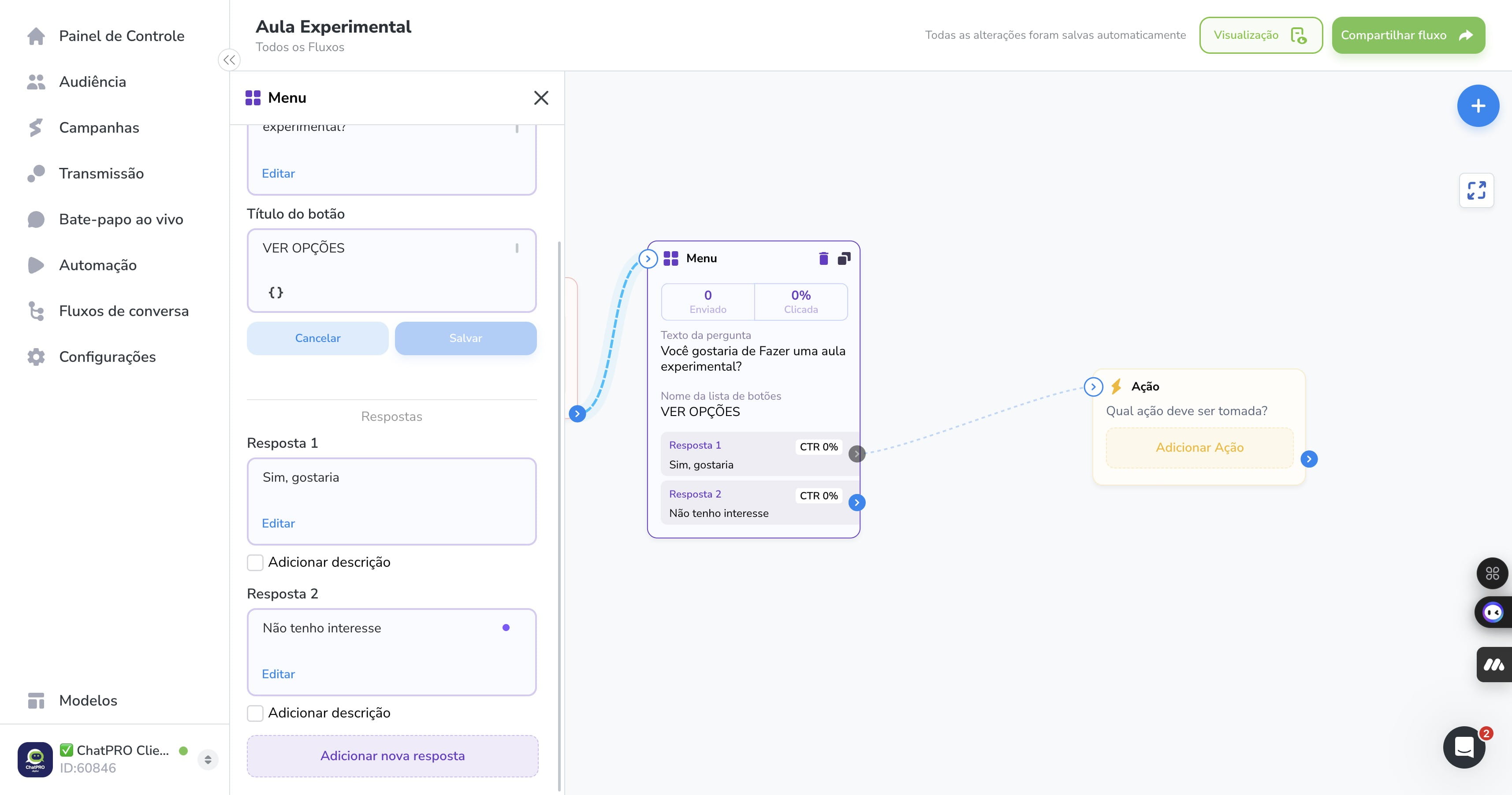Click the Resposta 1 text box
Image resolution: width=1512 pixels, height=795 pixels.
pyautogui.click(x=391, y=501)
